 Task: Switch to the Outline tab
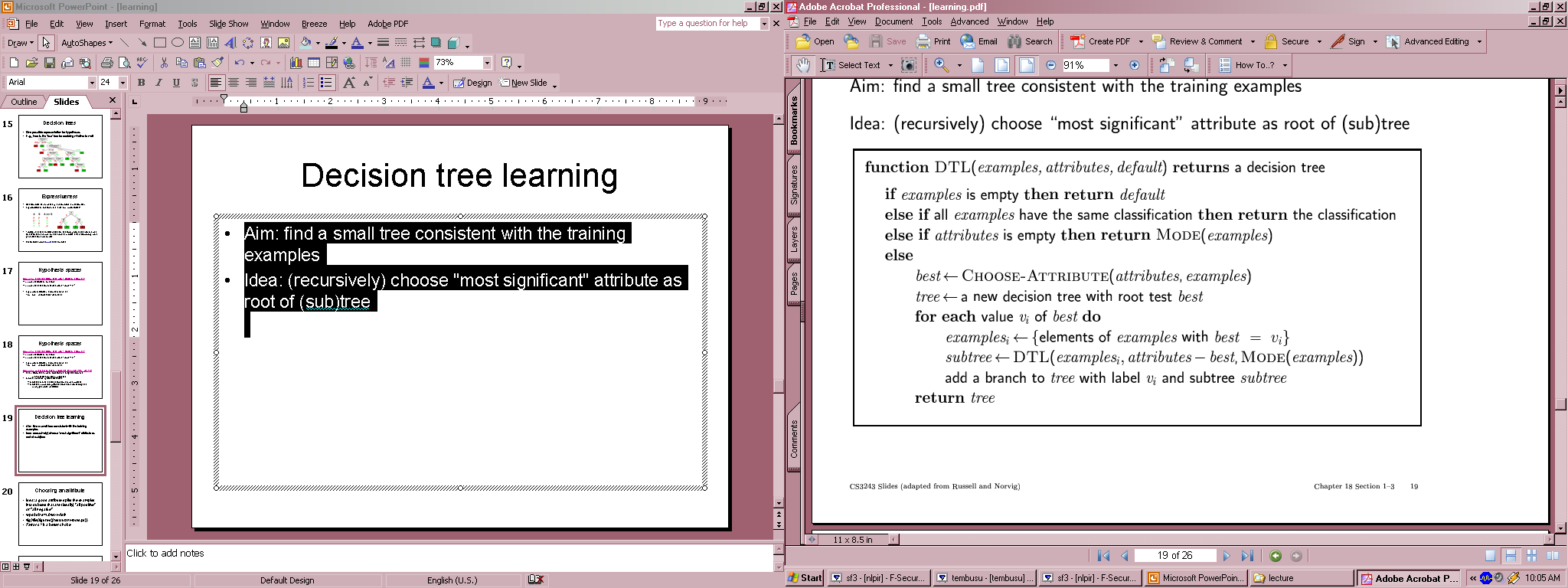[x=24, y=102]
